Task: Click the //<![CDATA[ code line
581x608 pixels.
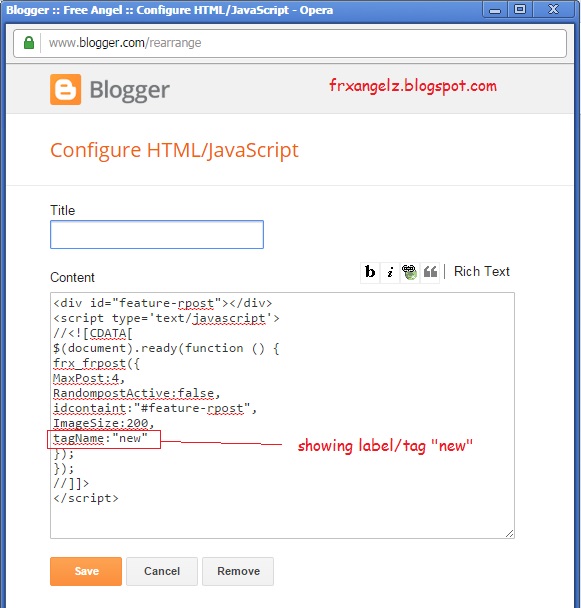Action: coord(93,333)
